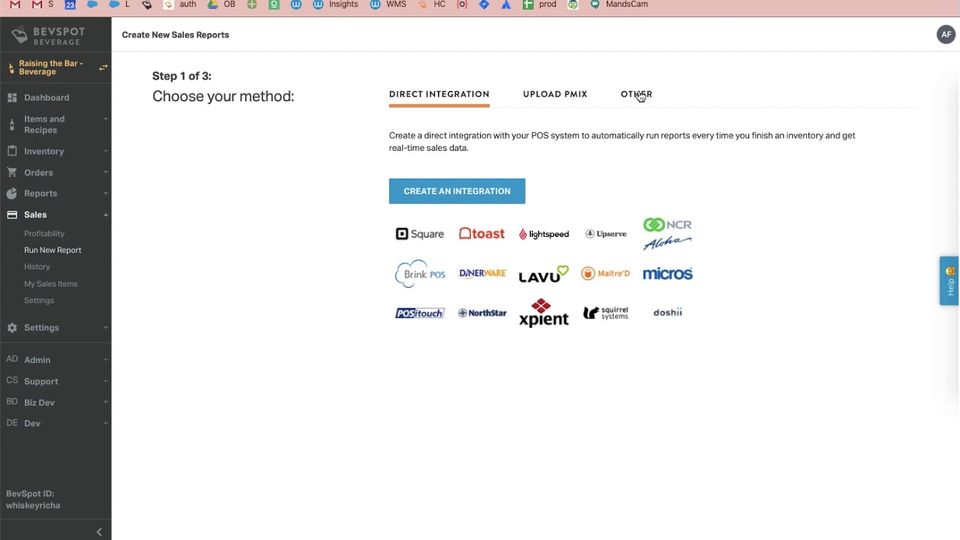960x540 pixels.
Task: Select the Lavu logo
Action: pos(544,274)
